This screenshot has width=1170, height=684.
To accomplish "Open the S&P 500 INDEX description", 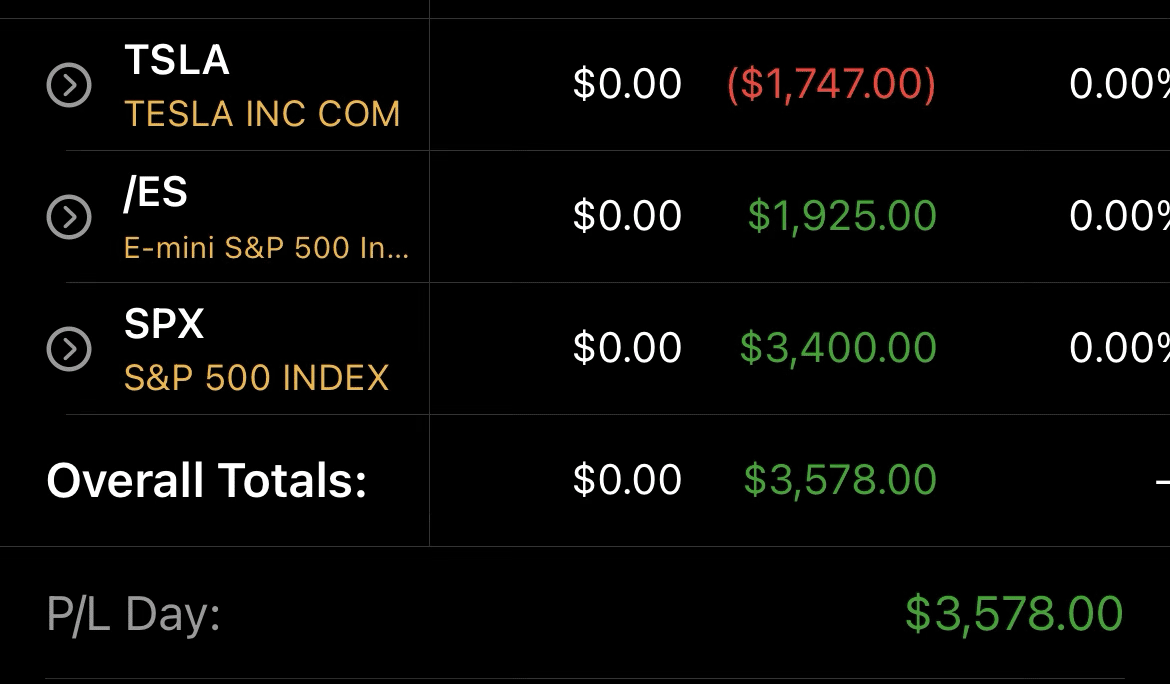I will (x=256, y=378).
